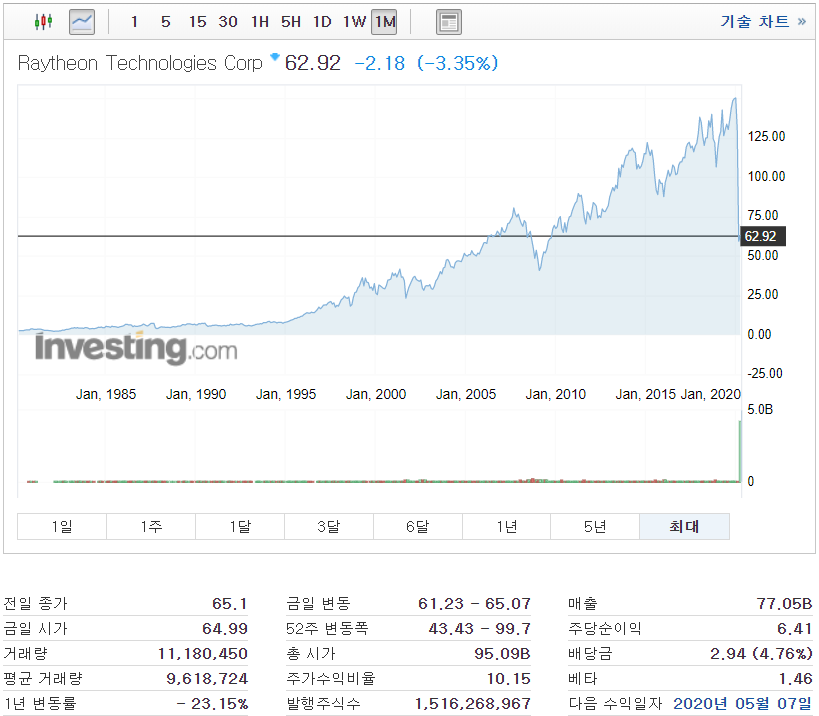Click the 전일 종가 value 65.1

(230, 604)
